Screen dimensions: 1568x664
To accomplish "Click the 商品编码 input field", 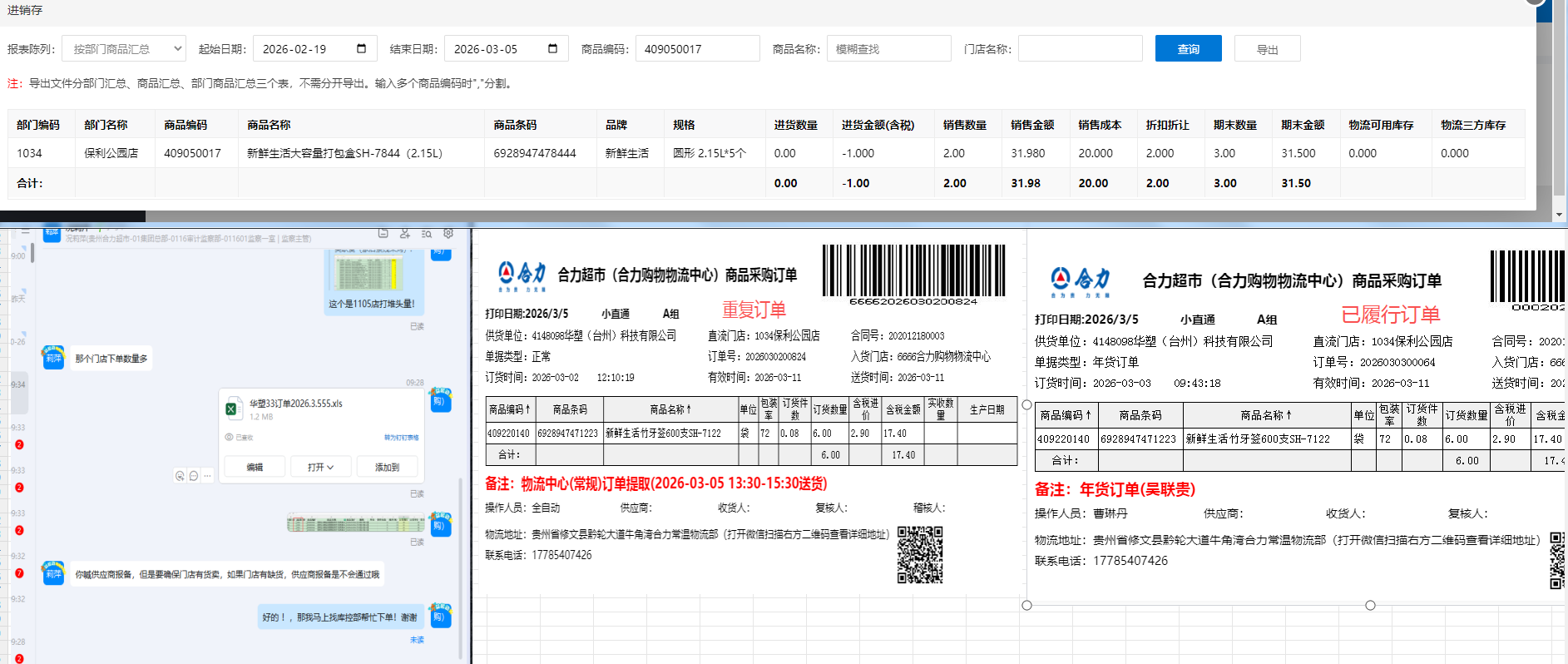I will [x=697, y=49].
